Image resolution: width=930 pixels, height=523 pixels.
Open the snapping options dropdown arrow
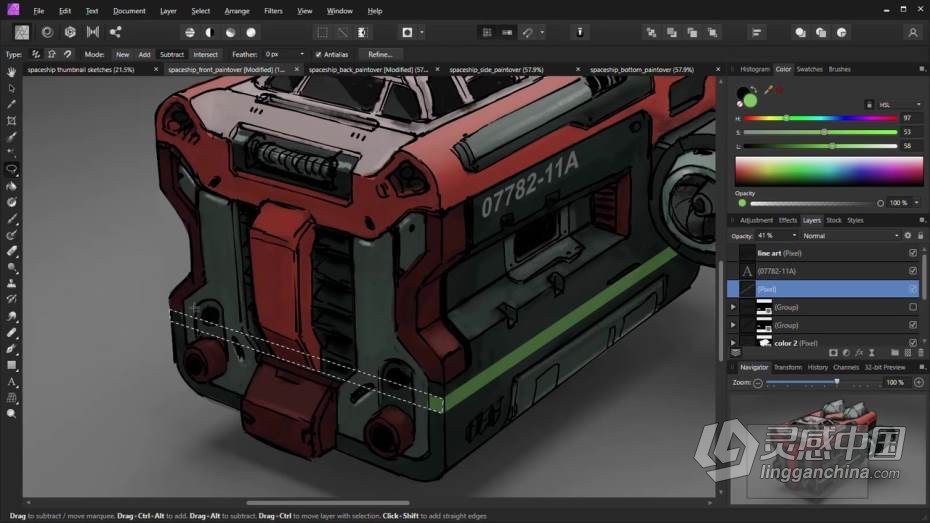pyautogui.click(x=542, y=33)
